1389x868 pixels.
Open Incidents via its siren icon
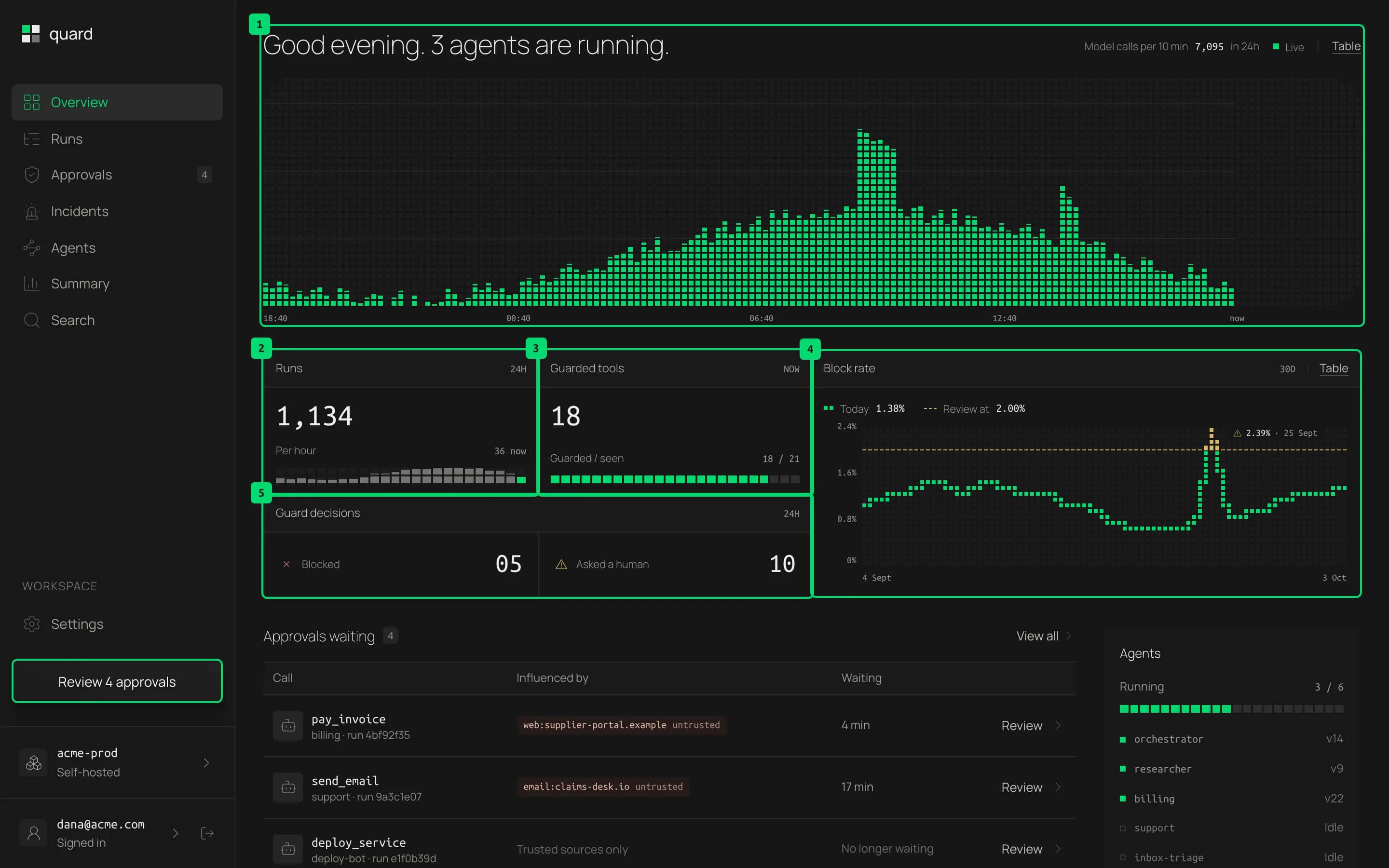pos(31,211)
